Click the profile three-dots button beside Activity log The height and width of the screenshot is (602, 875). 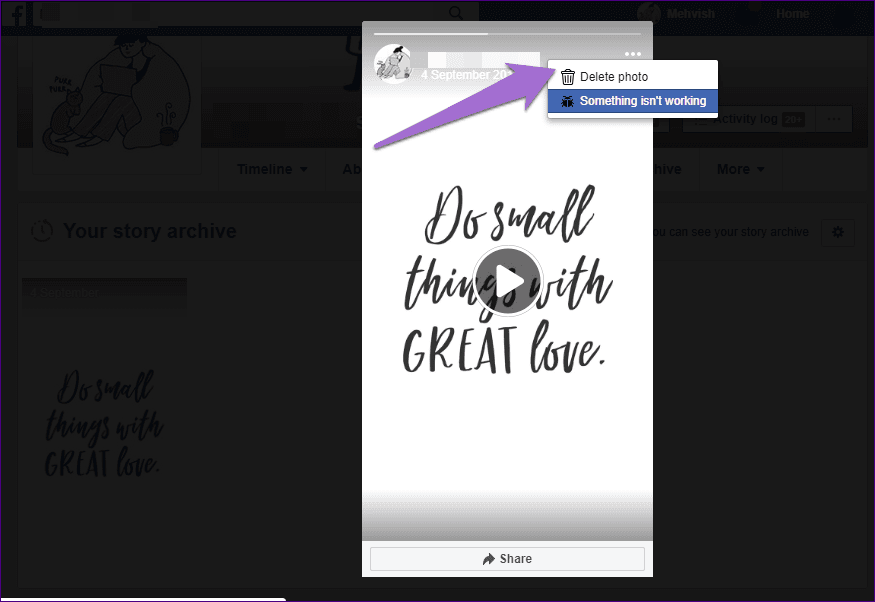click(x=834, y=119)
